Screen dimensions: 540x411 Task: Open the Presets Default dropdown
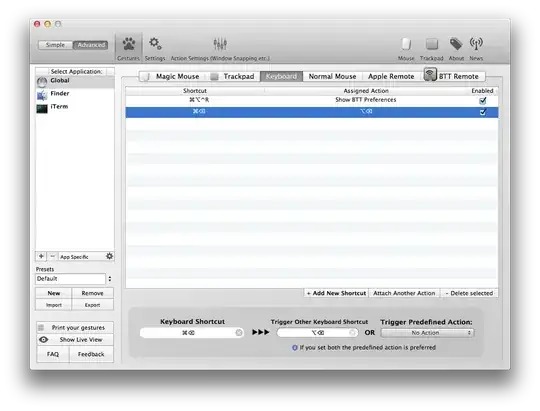point(74,279)
